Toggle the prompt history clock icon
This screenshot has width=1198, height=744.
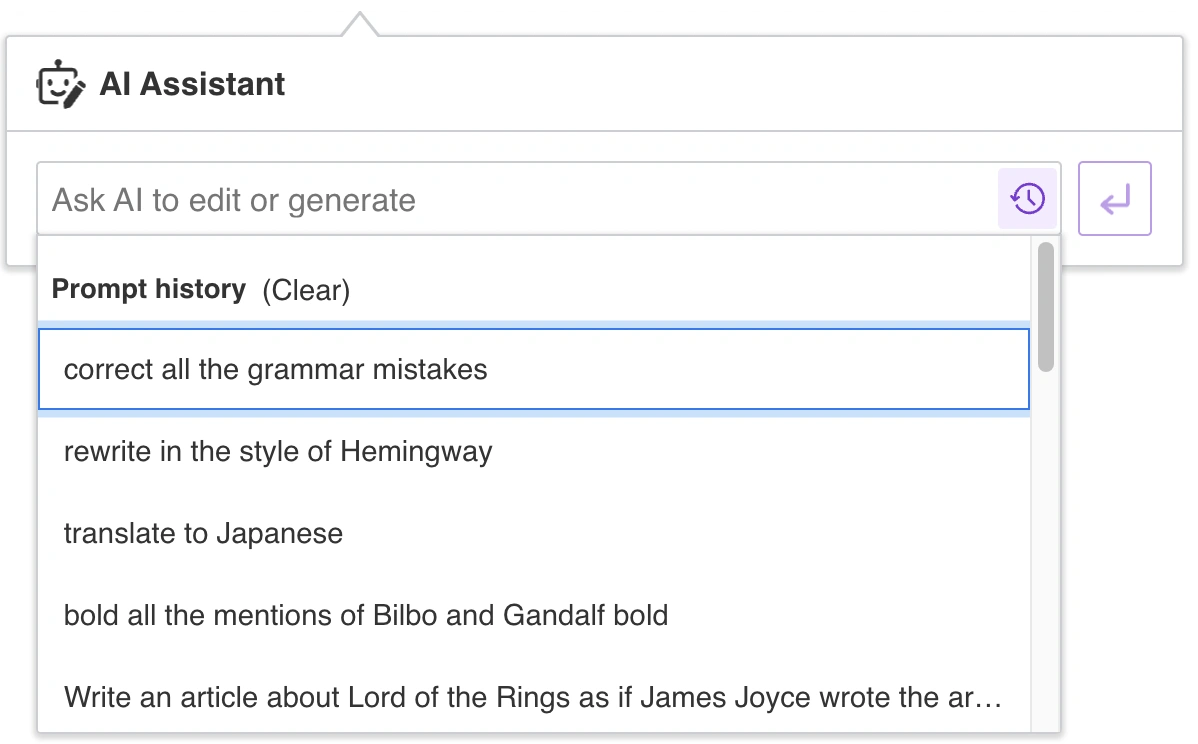click(x=1027, y=199)
